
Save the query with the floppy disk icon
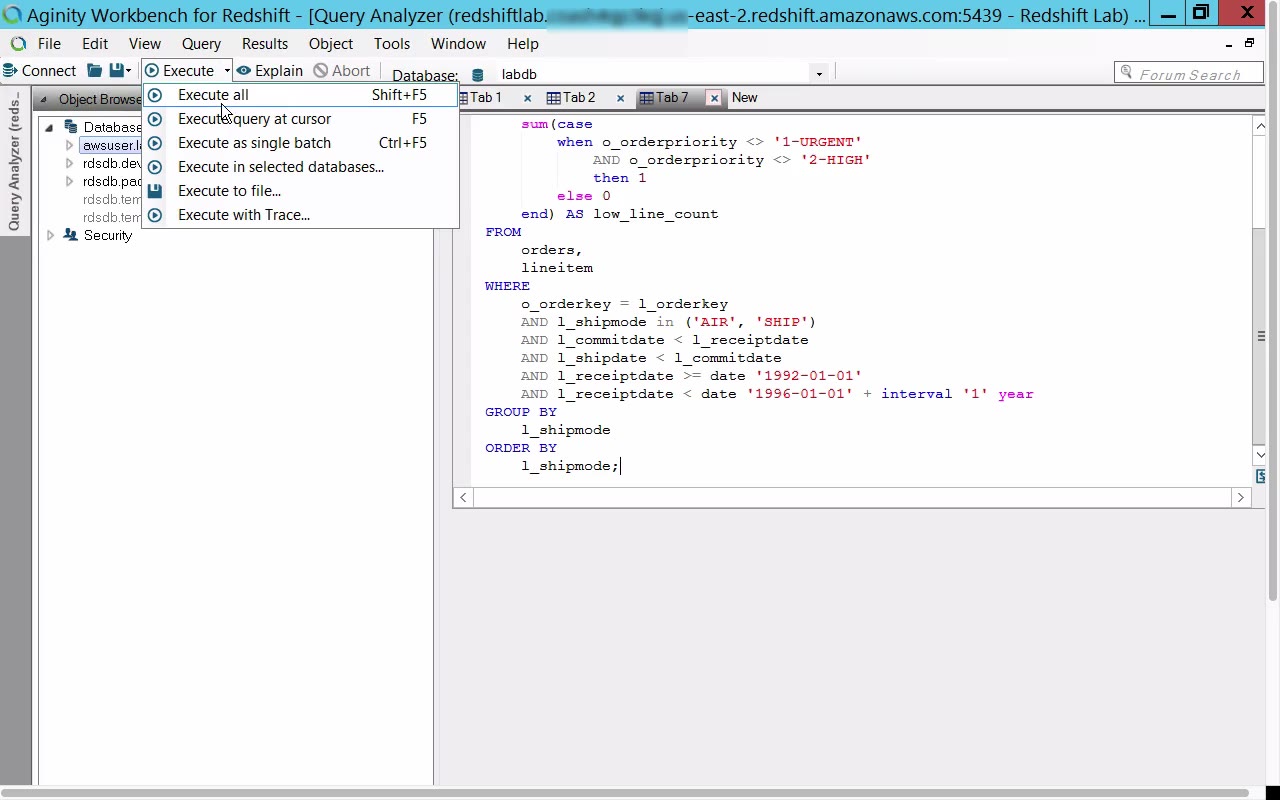pos(117,71)
